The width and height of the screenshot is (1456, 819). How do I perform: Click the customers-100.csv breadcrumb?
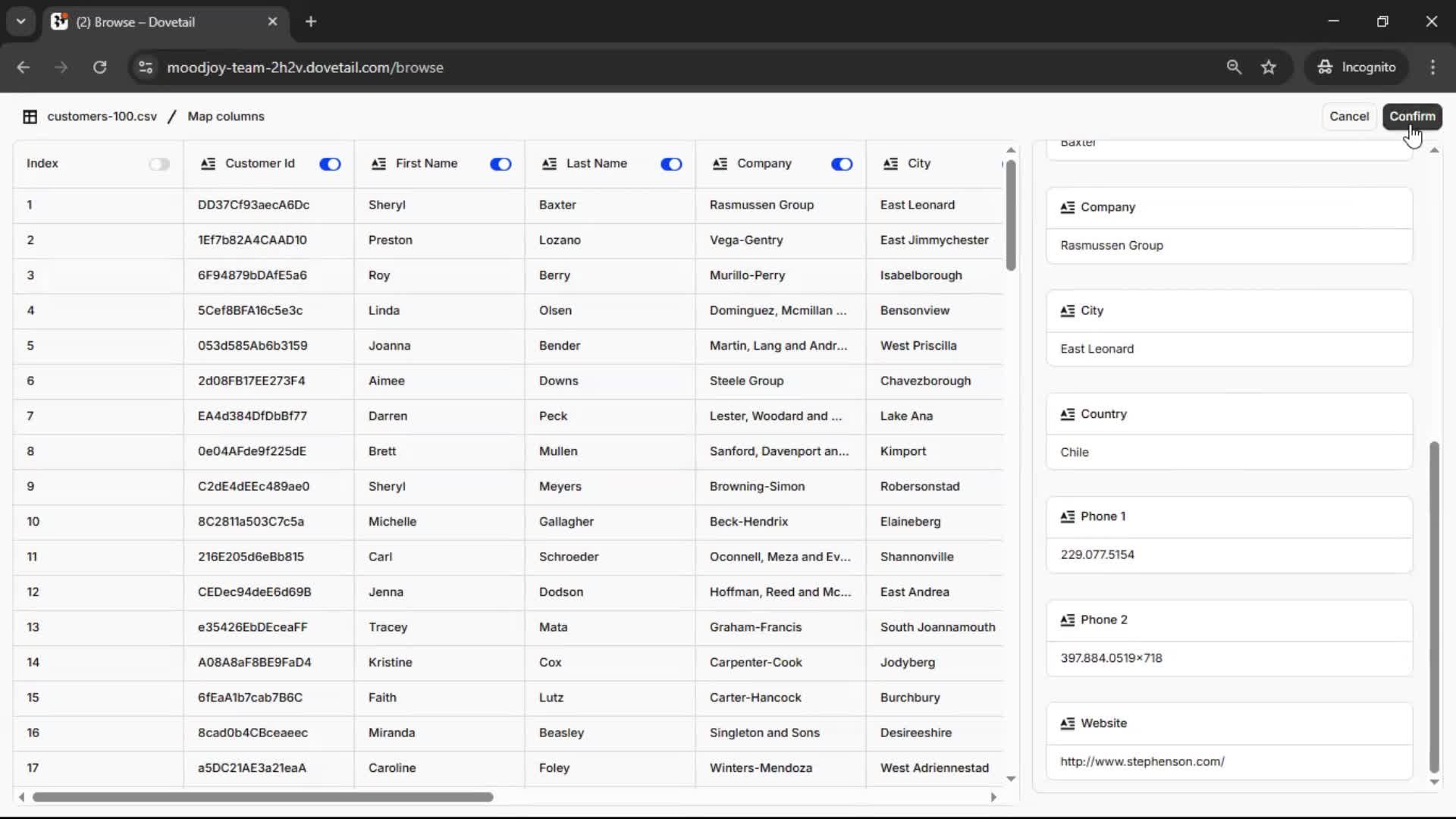point(102,117)
